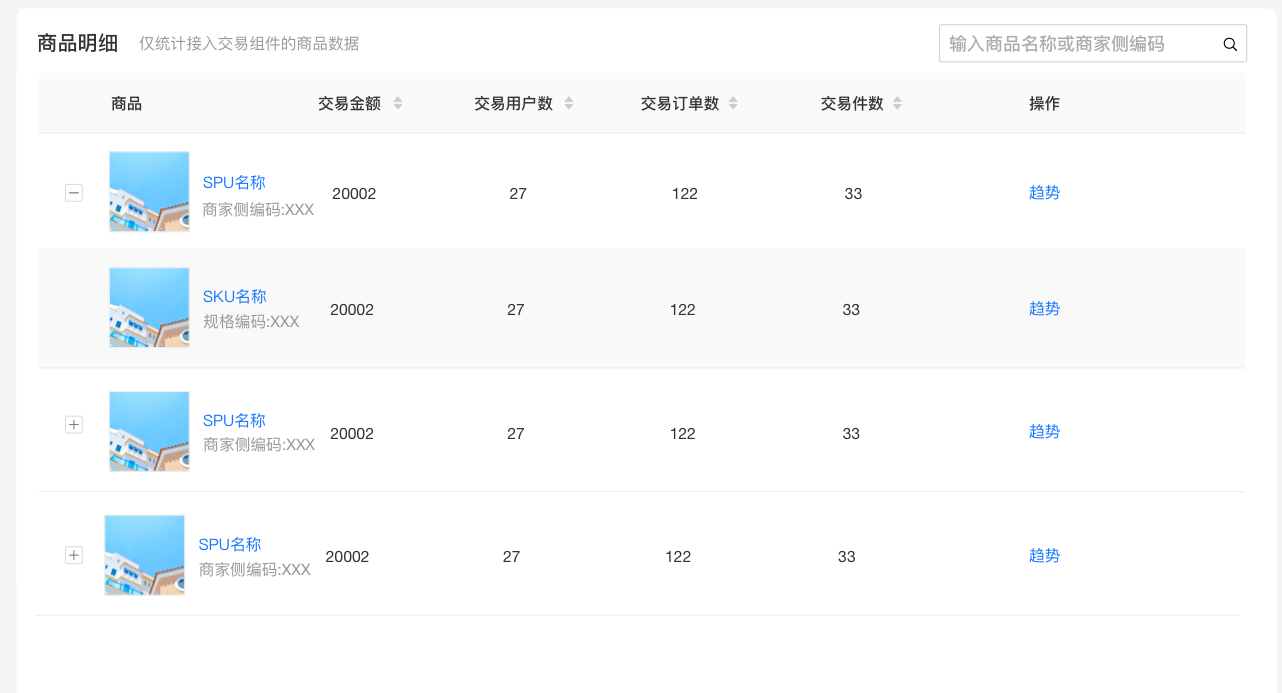Sort the 交易订单数 column ascending
The image size is (1282, 693).
[x=733, y=98]
